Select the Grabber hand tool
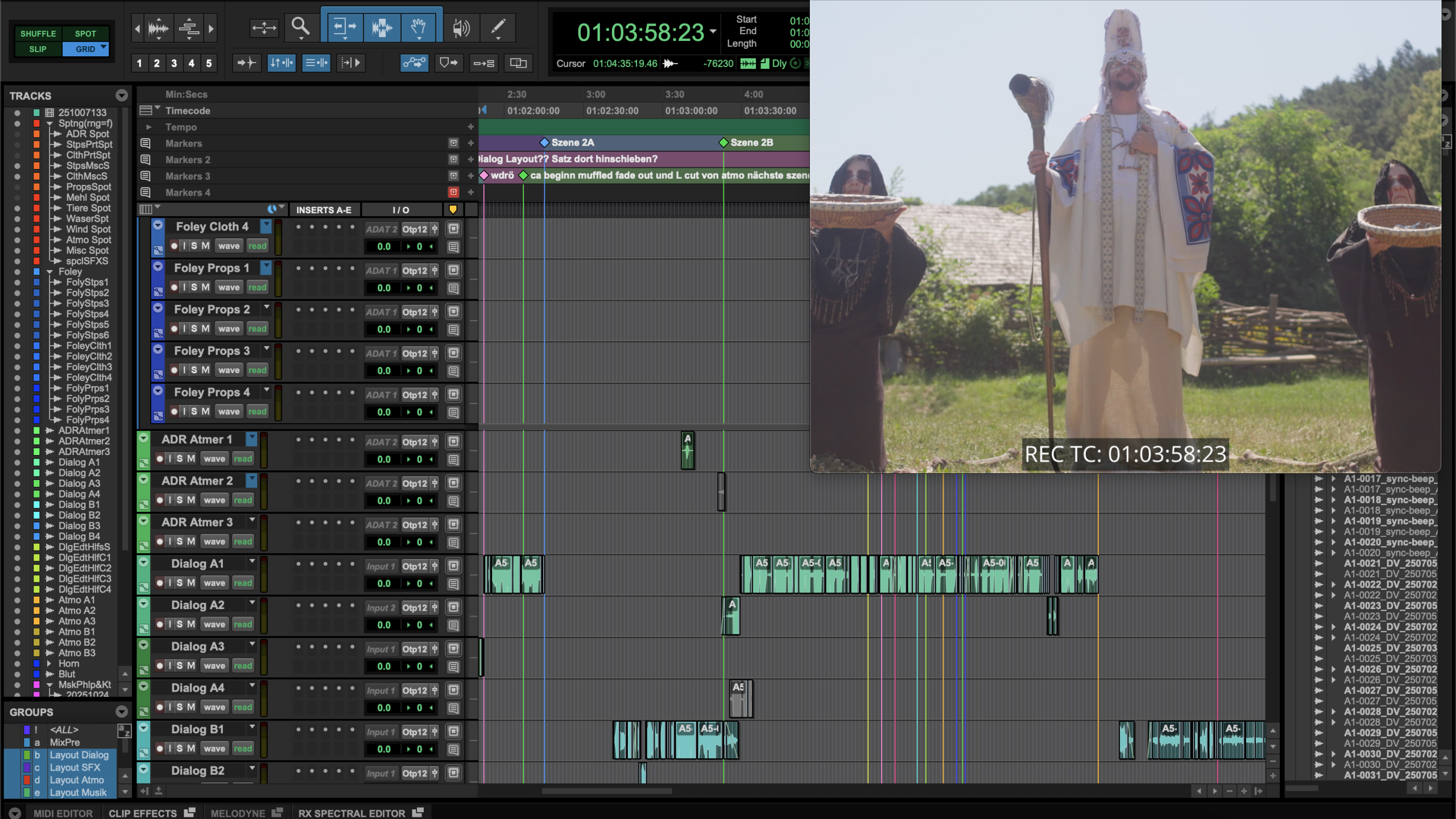The height and width of the screenshot is (819, 1456). pos(419,27)
